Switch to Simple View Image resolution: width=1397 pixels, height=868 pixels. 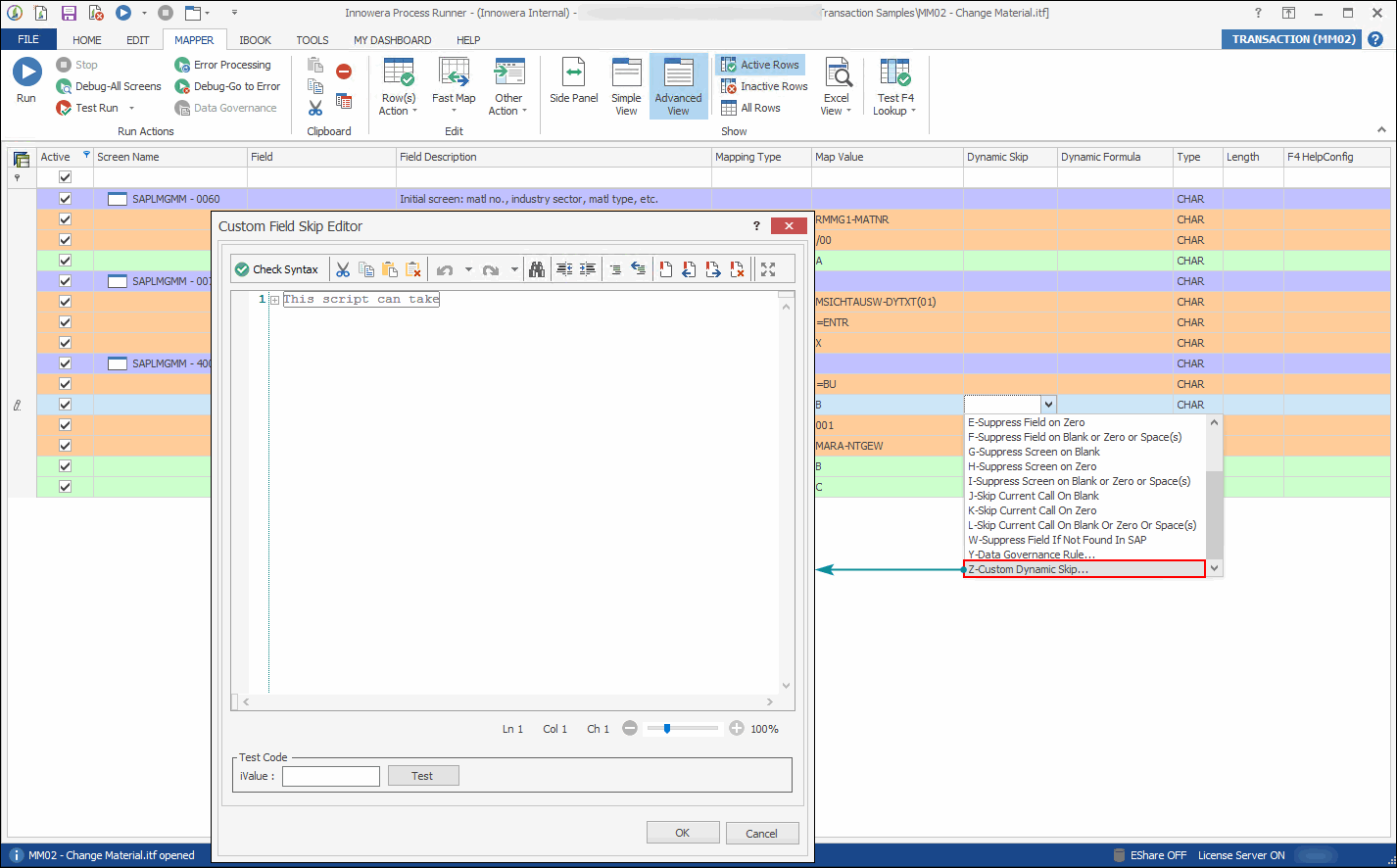click(x=626, y=86)
